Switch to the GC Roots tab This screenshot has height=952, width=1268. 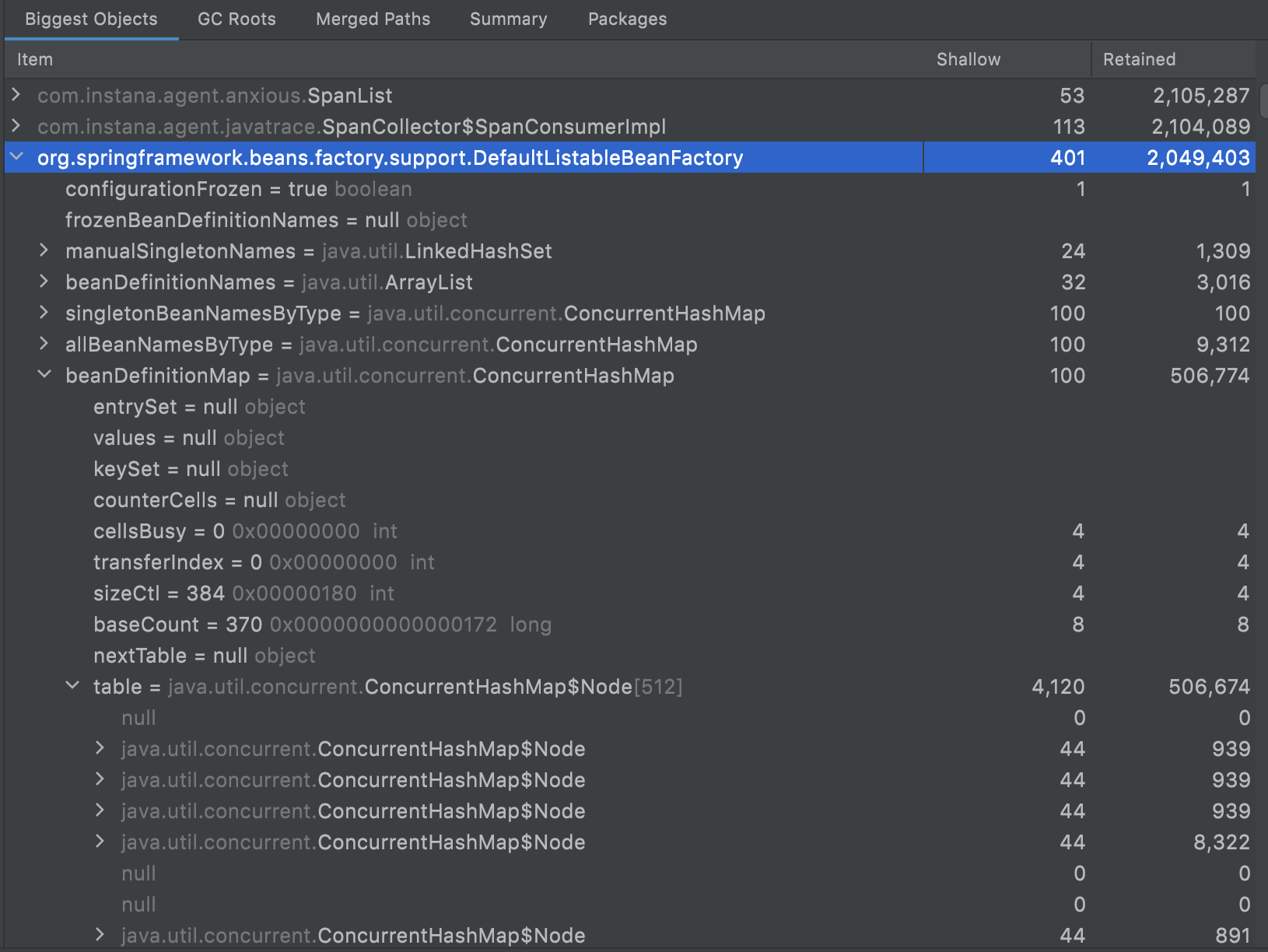point(236,19)
